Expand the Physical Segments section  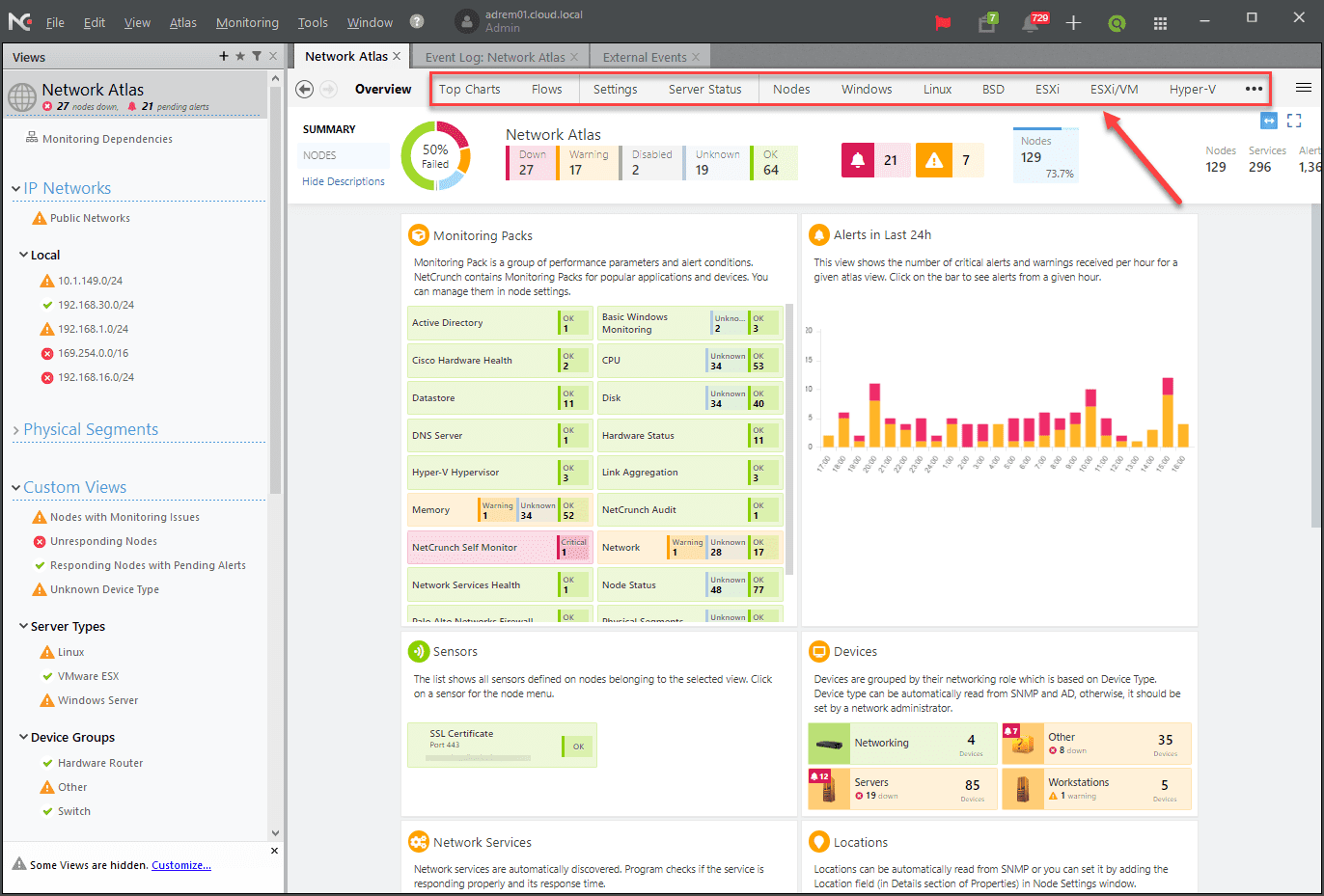(16, 429)
